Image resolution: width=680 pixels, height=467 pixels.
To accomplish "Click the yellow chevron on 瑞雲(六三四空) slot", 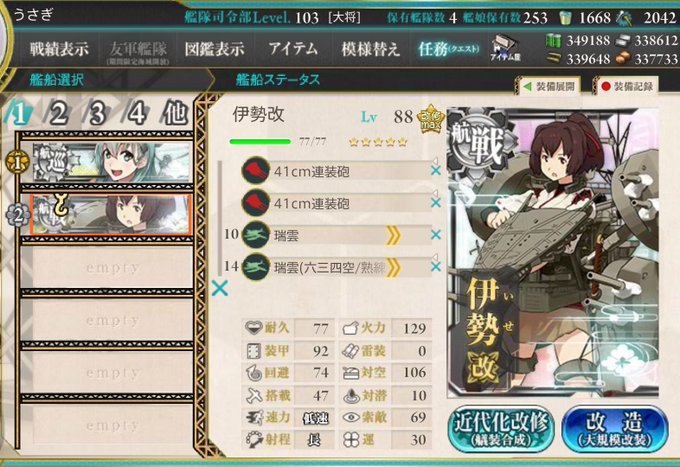I will pos(393,268).
